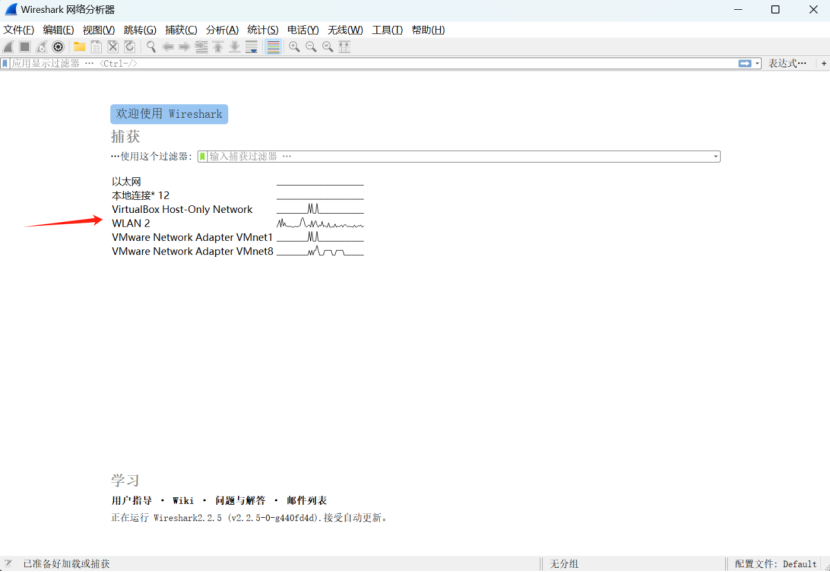Viewport: 830px width, 572px height.
Task: Select the WLAN 2 interface
Action: coord(131,223)
